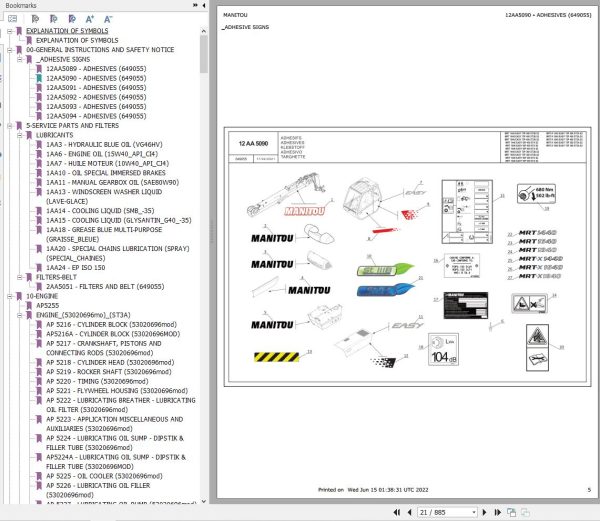Go to next page
Viewport: 600px width, 521px height.
point(484,512)
